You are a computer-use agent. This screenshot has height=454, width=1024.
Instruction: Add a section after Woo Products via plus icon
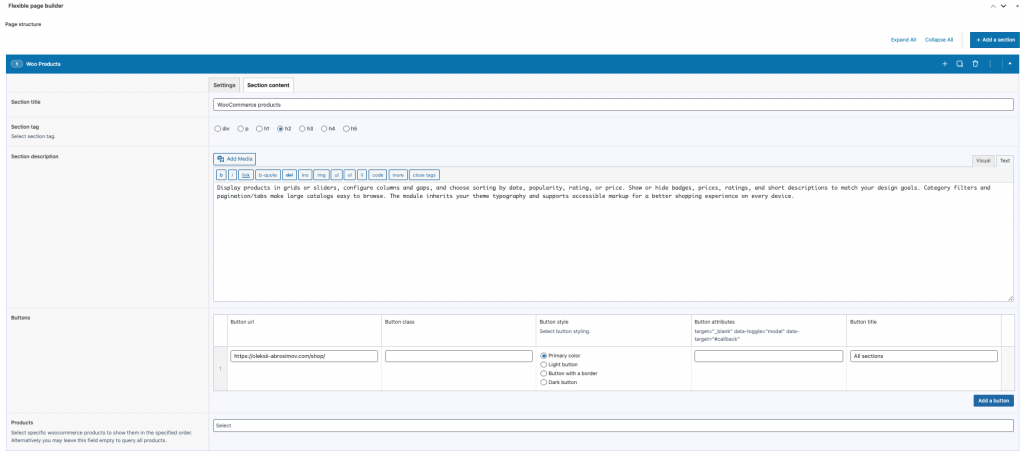coord(944,64)
